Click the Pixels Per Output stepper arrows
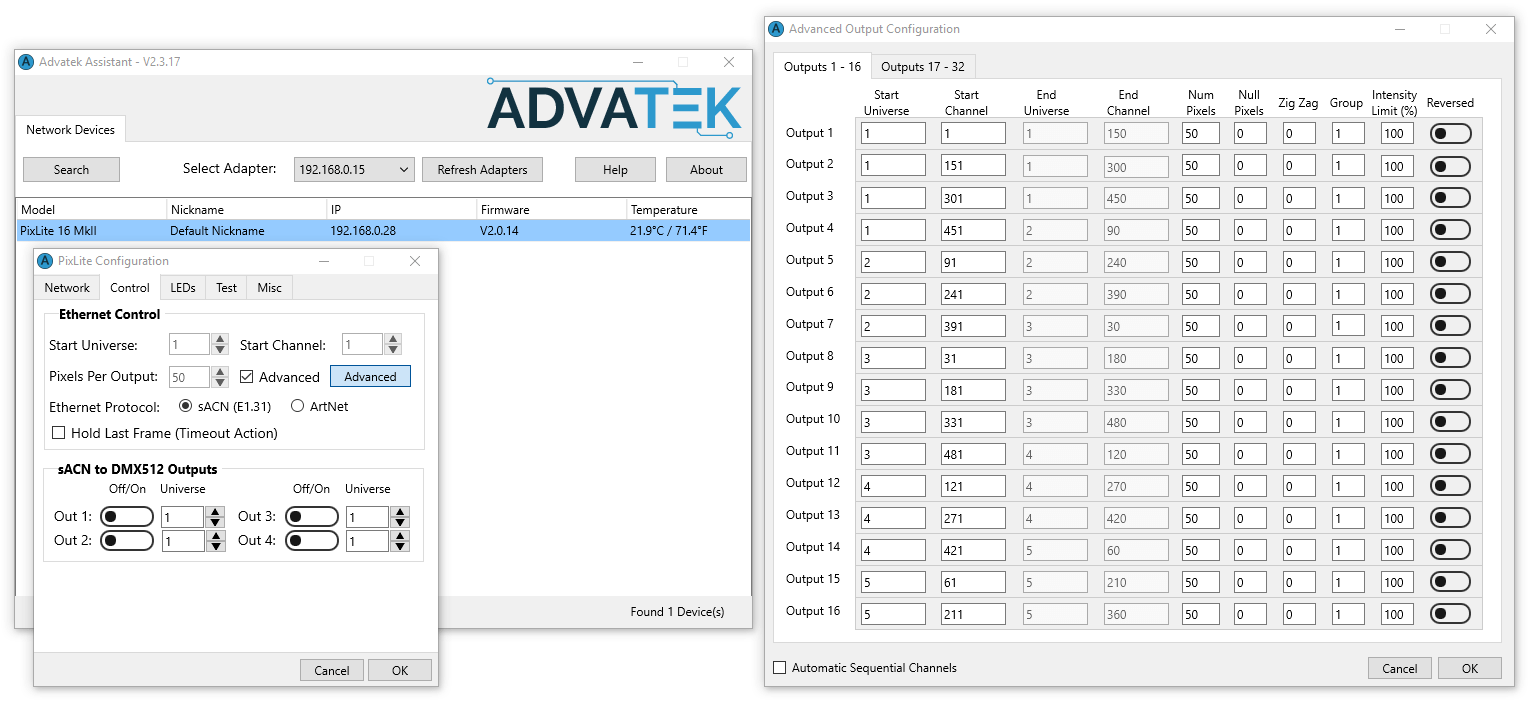This screenshot has width=1531, height=702. point(220,377)
